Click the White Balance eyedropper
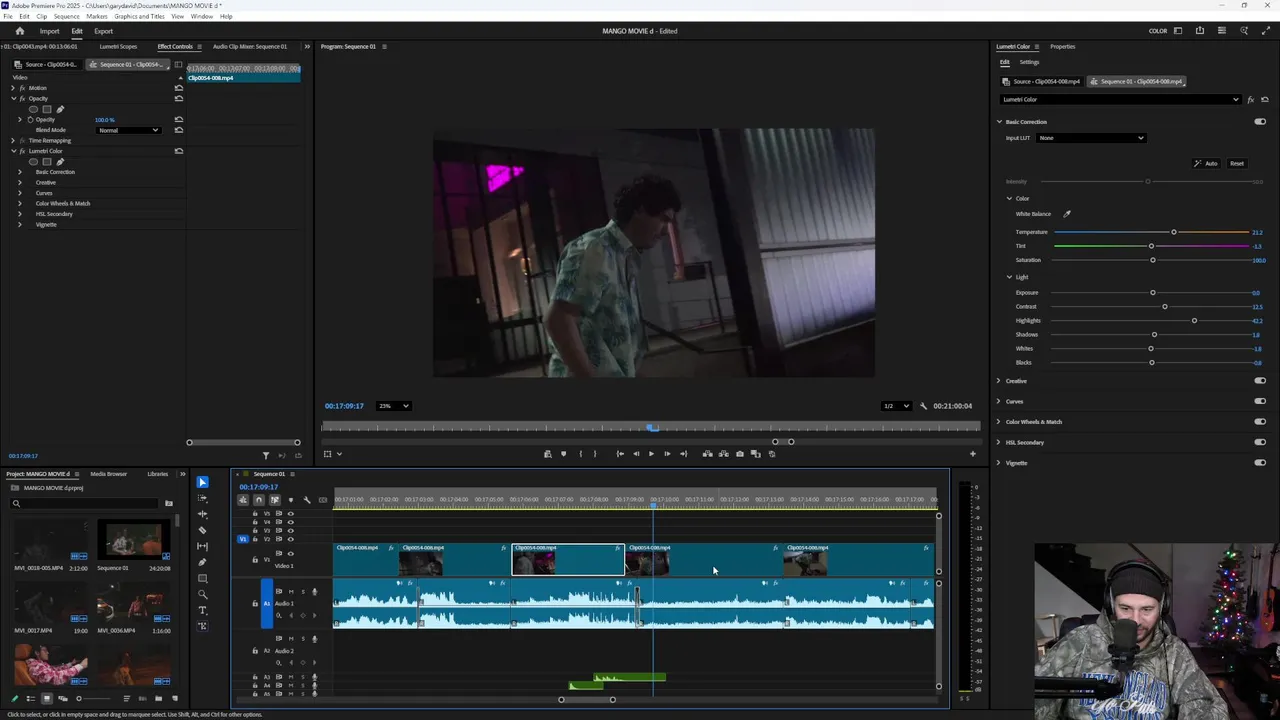Viewport: 1280px width, 720px height. point(1067,214)
